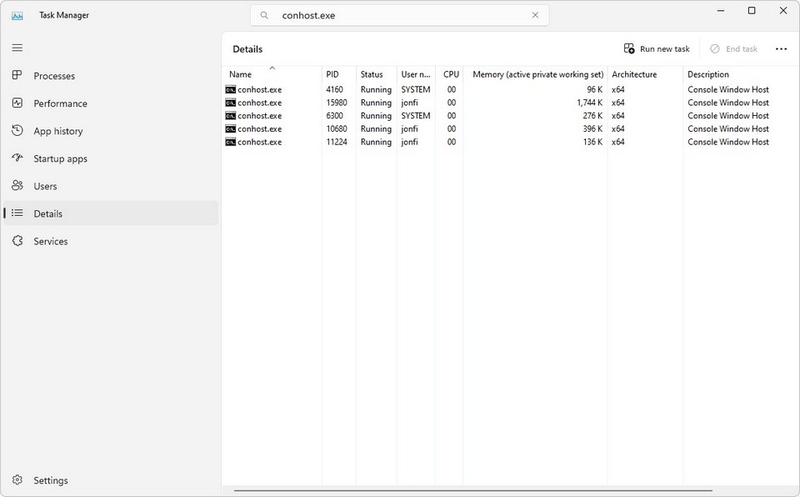Go to App history page
The image size is (800, 497).
point(111,131)
